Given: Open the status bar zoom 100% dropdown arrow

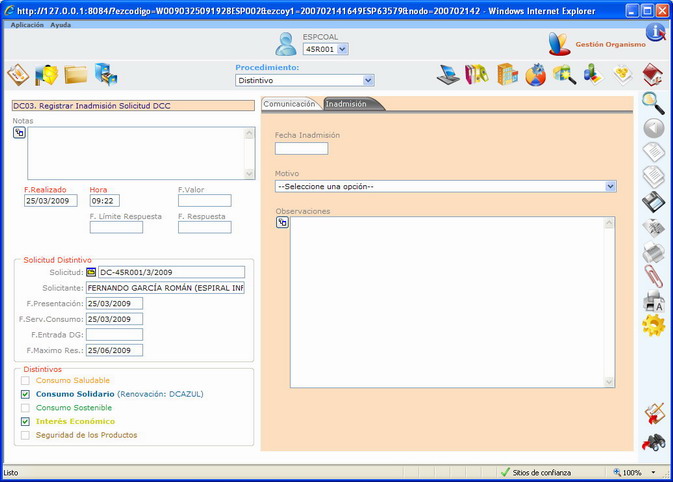Looking at the screenshot, I should tap(653, 473).
